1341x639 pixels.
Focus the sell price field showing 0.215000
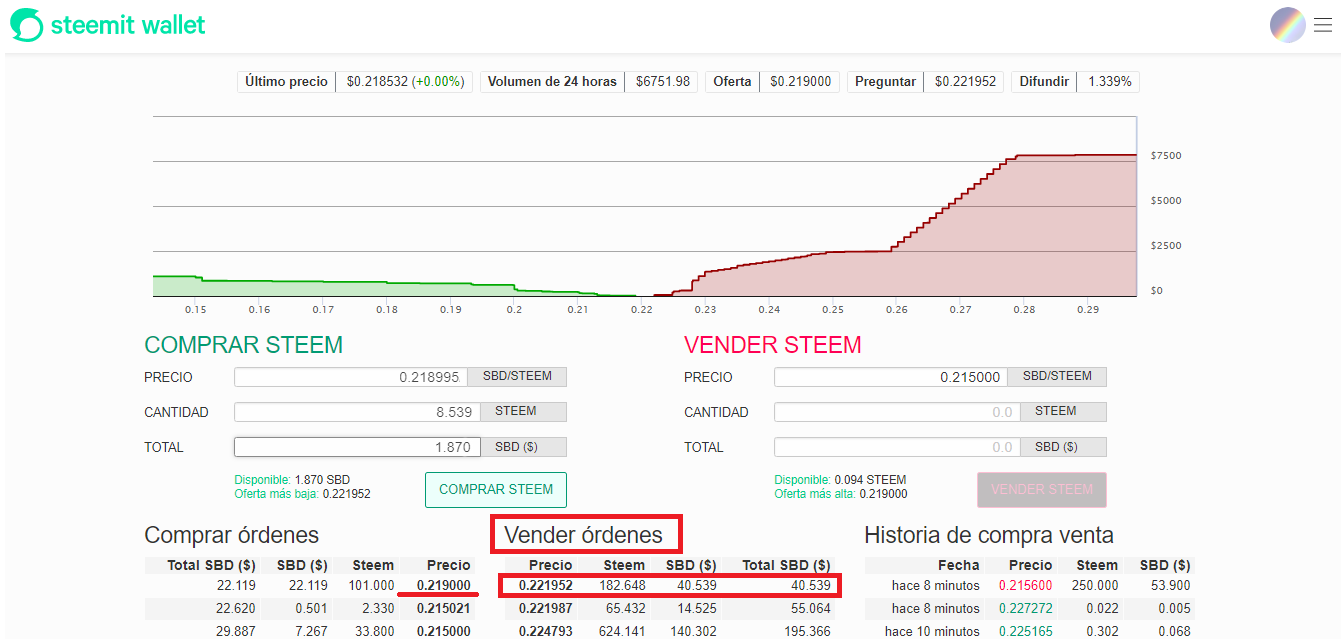pyautogui.click(x=891, y=377)
